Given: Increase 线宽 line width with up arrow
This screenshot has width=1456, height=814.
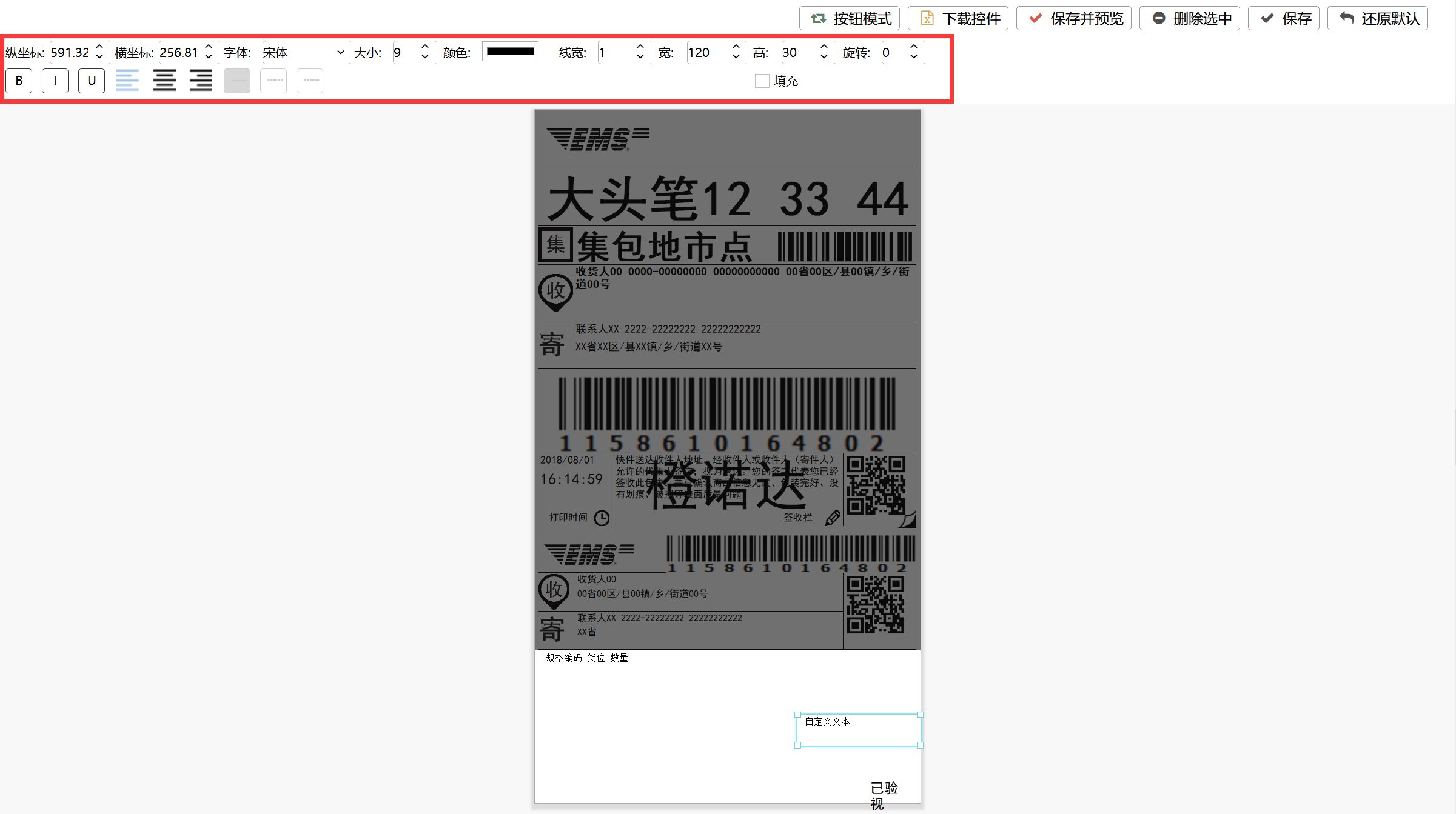Looking at the screenshot, I should (640, 47).
